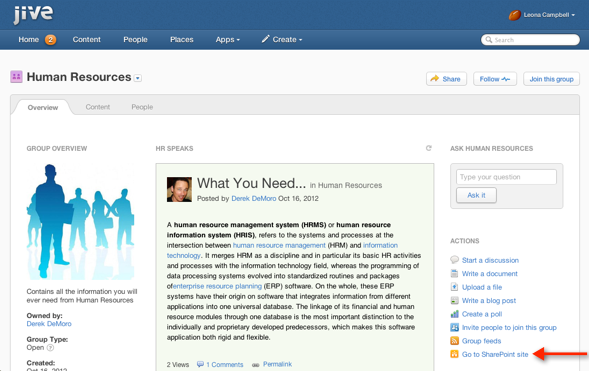Focus the Search field
The height and width of the screenshot is (371, 589).
click(x=530, y=39)
